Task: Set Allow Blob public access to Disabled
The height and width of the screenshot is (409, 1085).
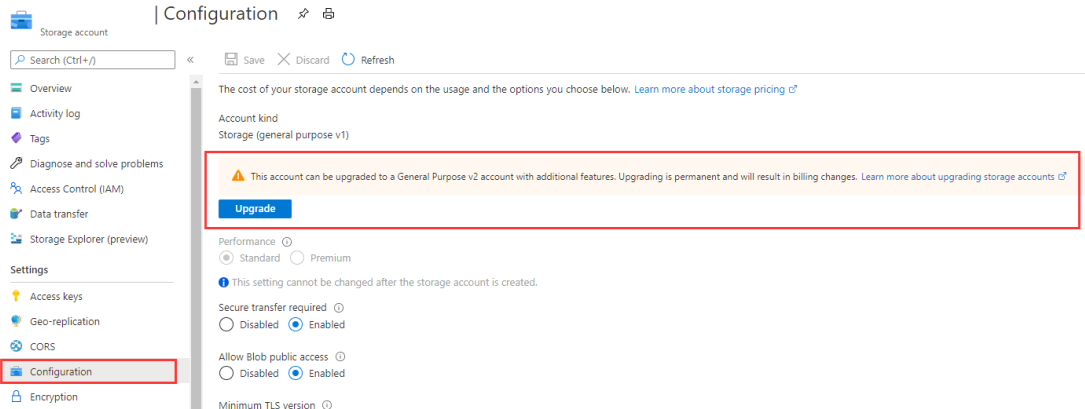Action: 227,374
